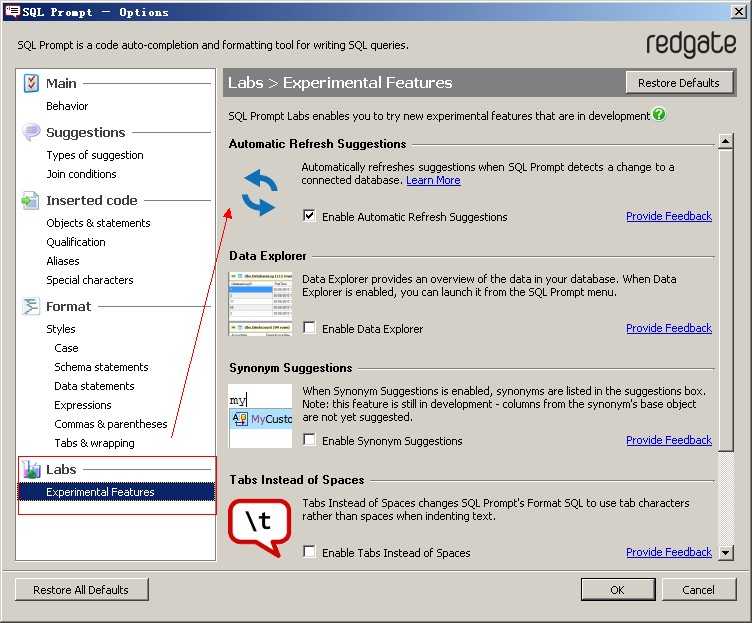Provide Feedback for Synonym Suggestions
This screenshot has width=752, height=623.
[x=669, y=440]
